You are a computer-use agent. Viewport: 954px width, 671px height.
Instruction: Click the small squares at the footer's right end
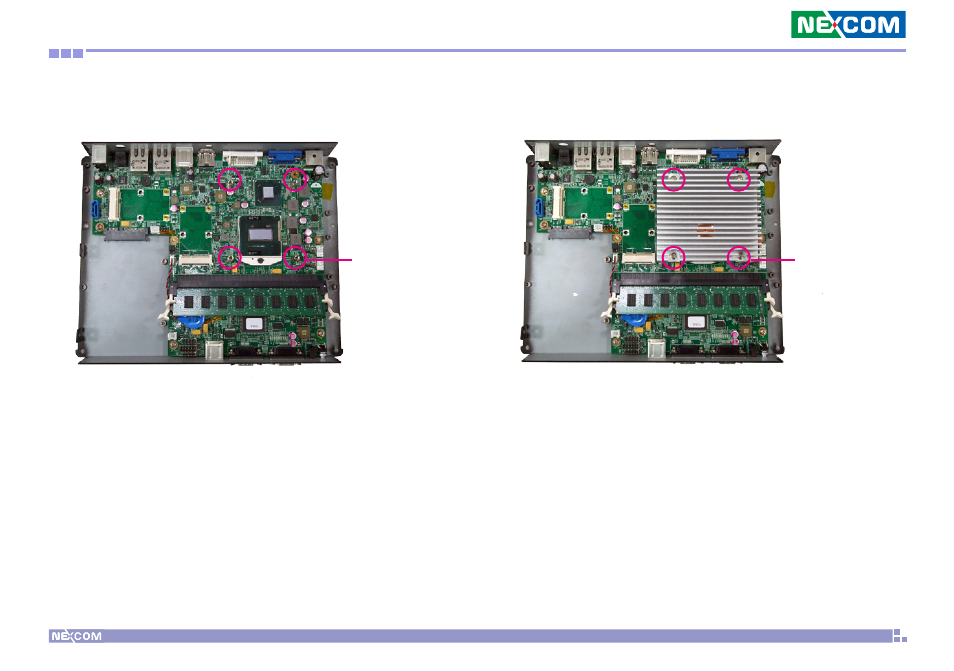pyautogui.click(x=898, y=636)
